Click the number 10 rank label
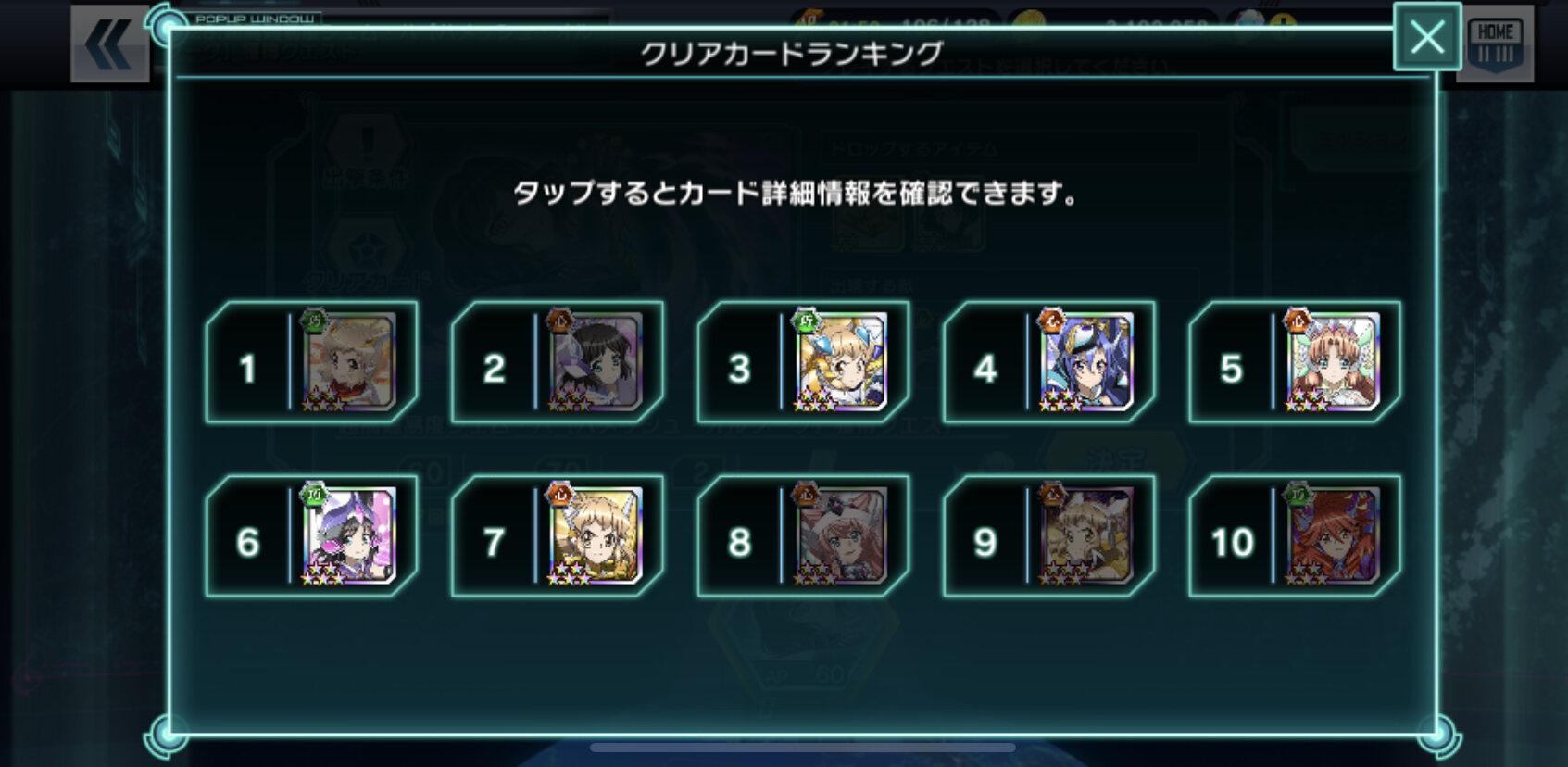This screenshot has height=767, width=1568. [x=1232, y=542]
